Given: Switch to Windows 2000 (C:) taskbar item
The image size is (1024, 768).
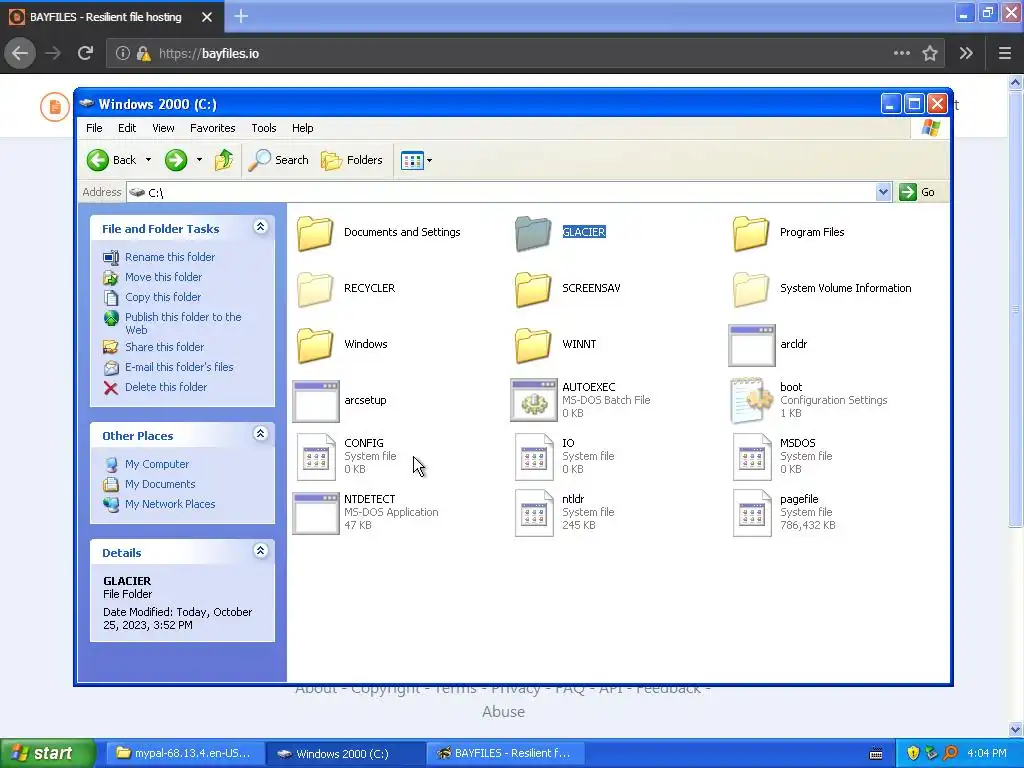Looking at the screenshot, I should pyautogui.click(x=344, y=754).
